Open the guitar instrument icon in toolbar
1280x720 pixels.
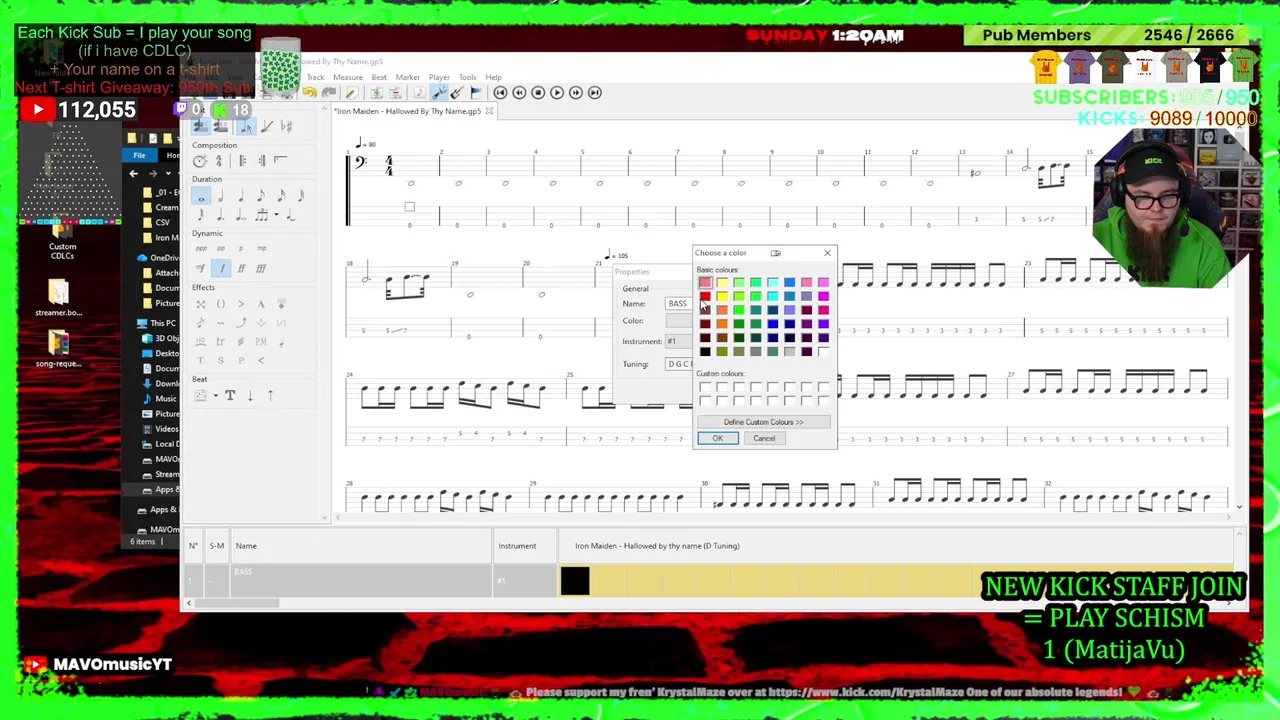[x=457, y=93]
